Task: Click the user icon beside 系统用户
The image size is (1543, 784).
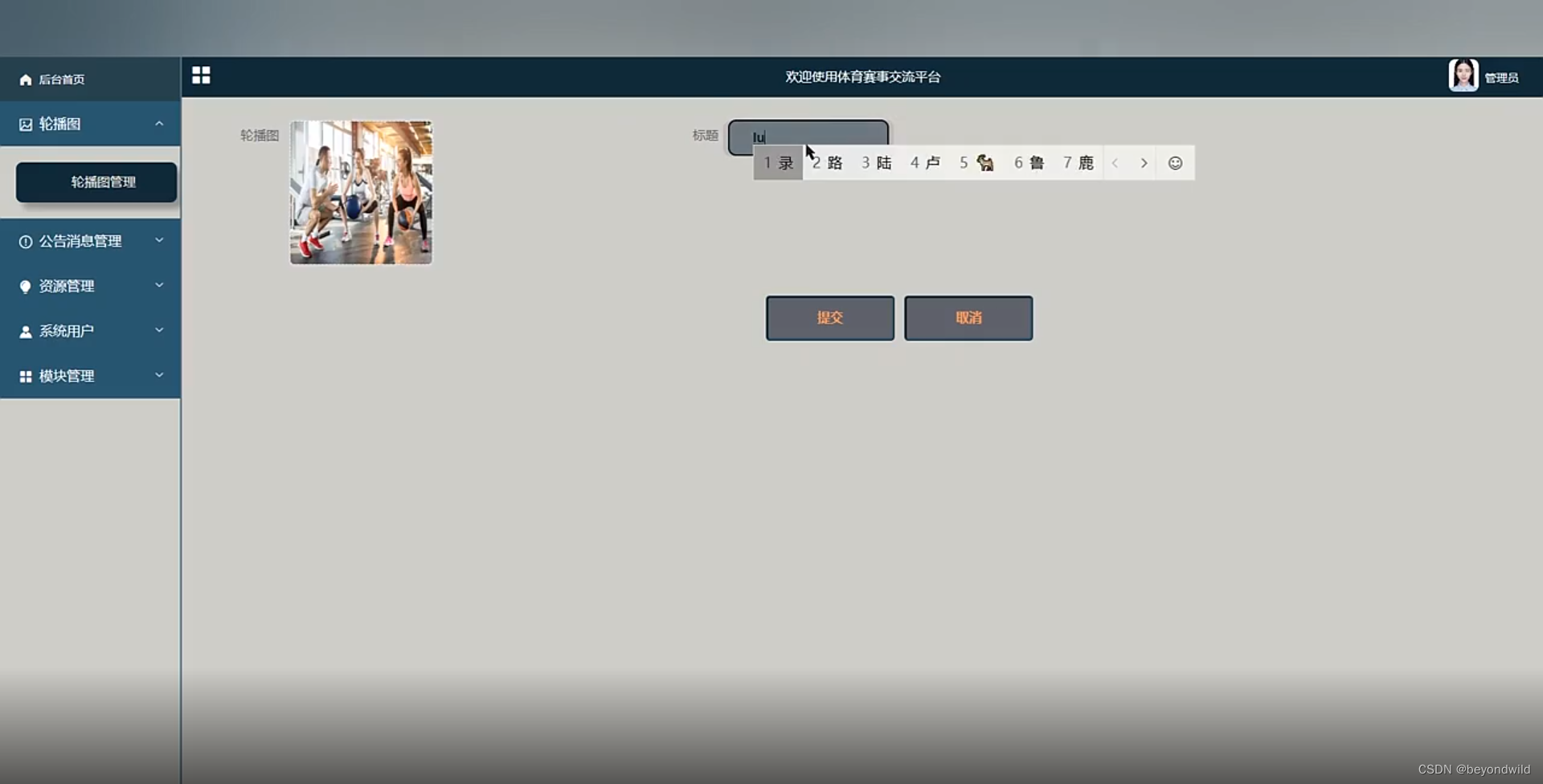Action: point(25,331)
